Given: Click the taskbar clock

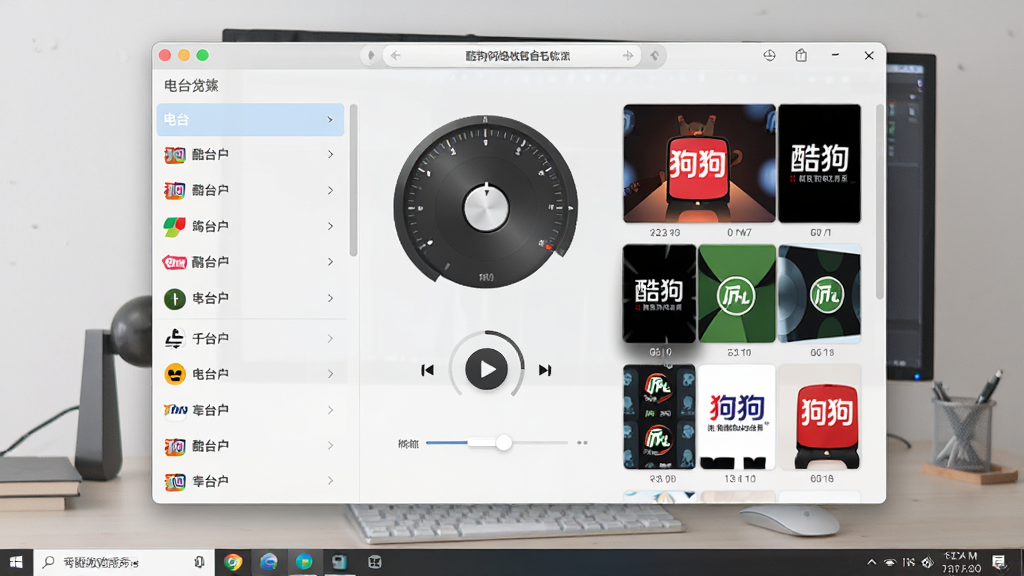Looking at the screenshot, I should click(961, 562).
